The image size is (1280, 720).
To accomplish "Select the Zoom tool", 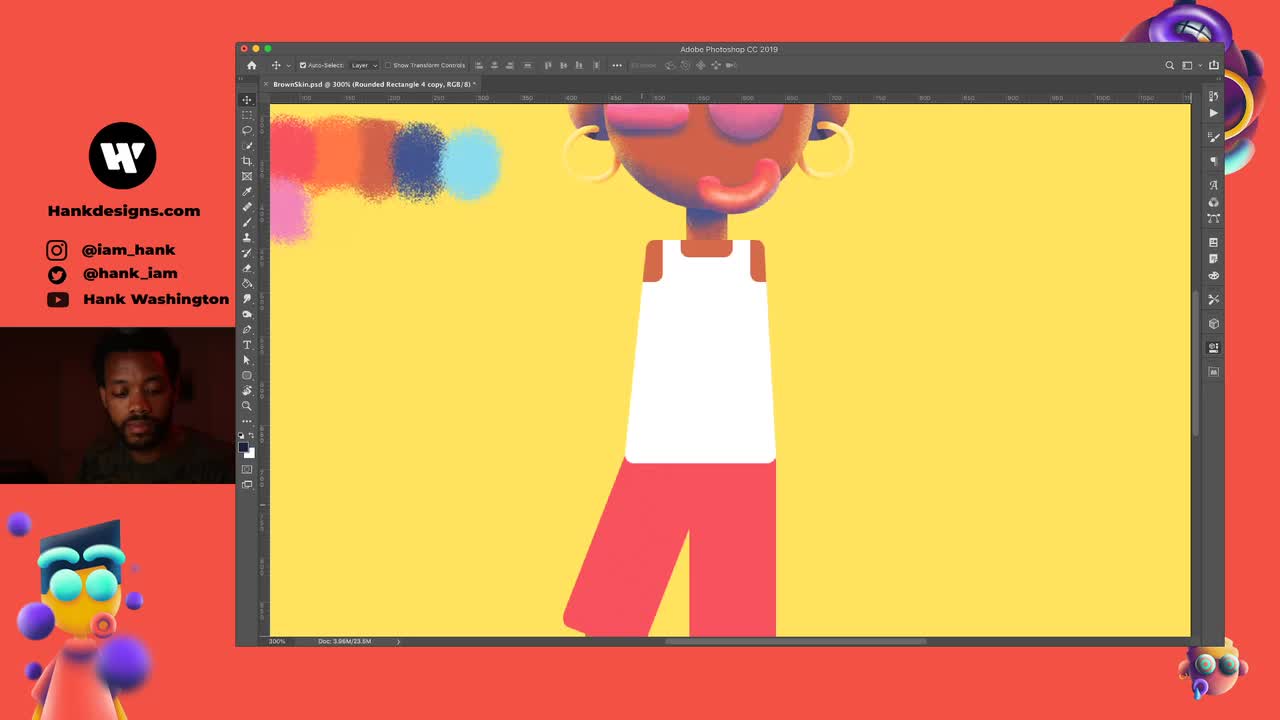I will [x=247, y=406].
